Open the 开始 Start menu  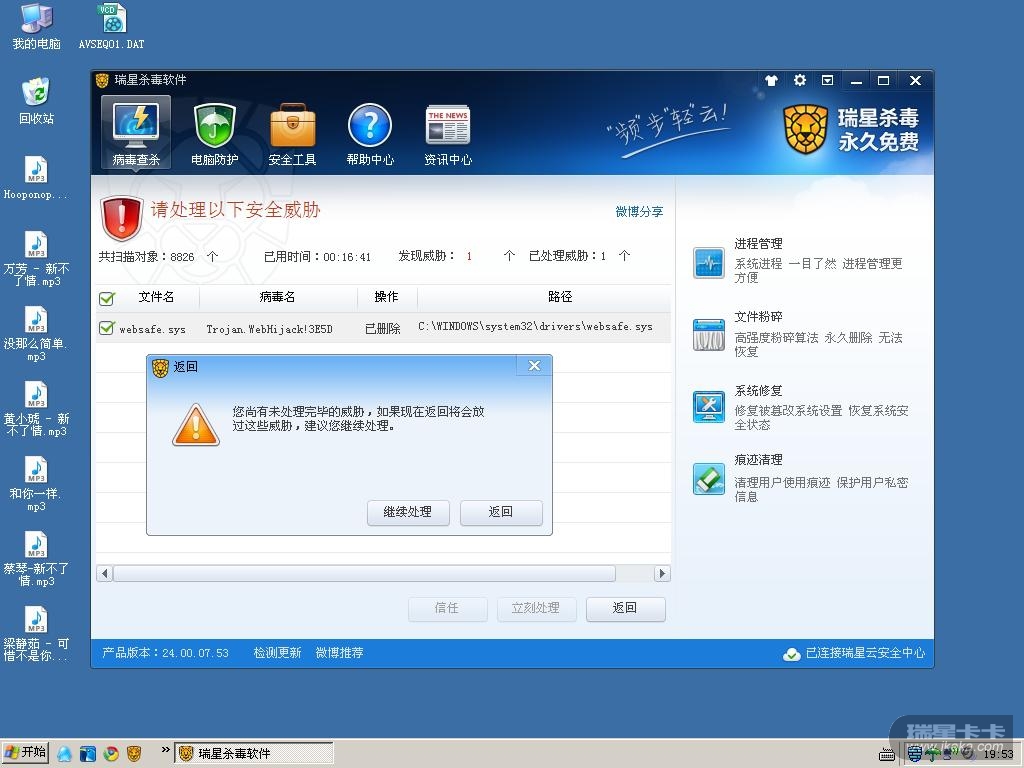(25, 752)
